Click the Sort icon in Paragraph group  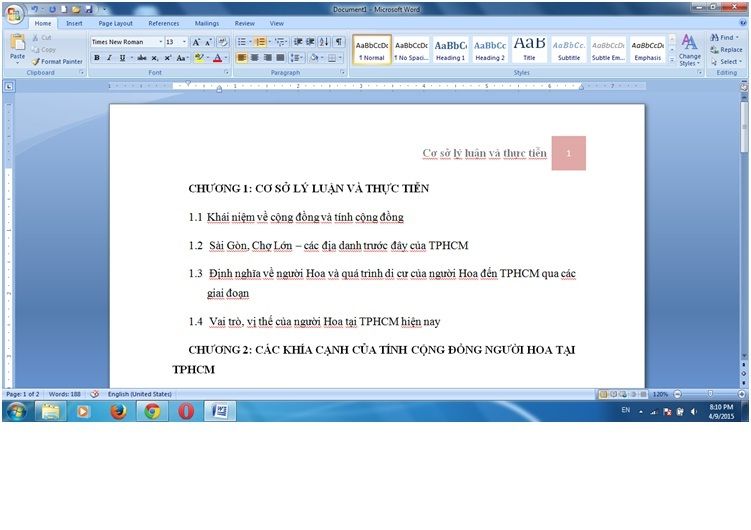coord(323,42)
